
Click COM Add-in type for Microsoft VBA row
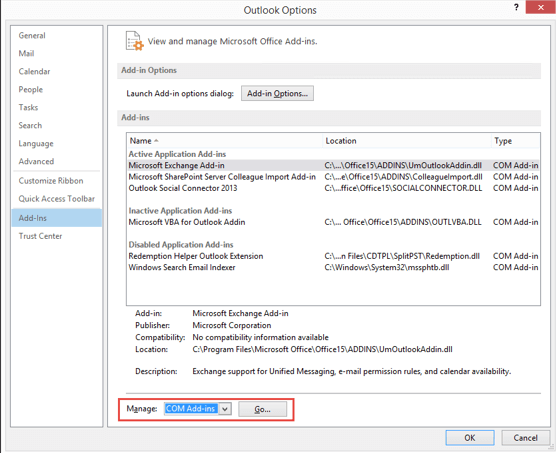(515, 222)
